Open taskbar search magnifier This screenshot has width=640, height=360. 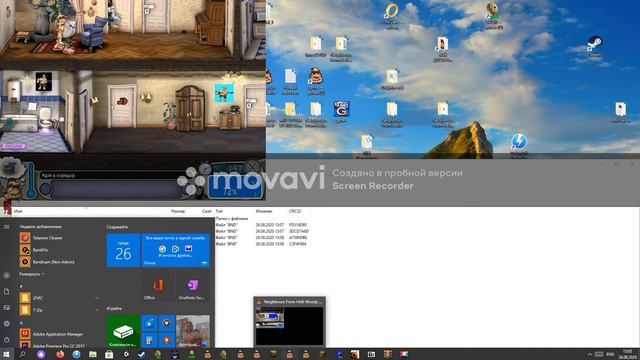(22, 354)
